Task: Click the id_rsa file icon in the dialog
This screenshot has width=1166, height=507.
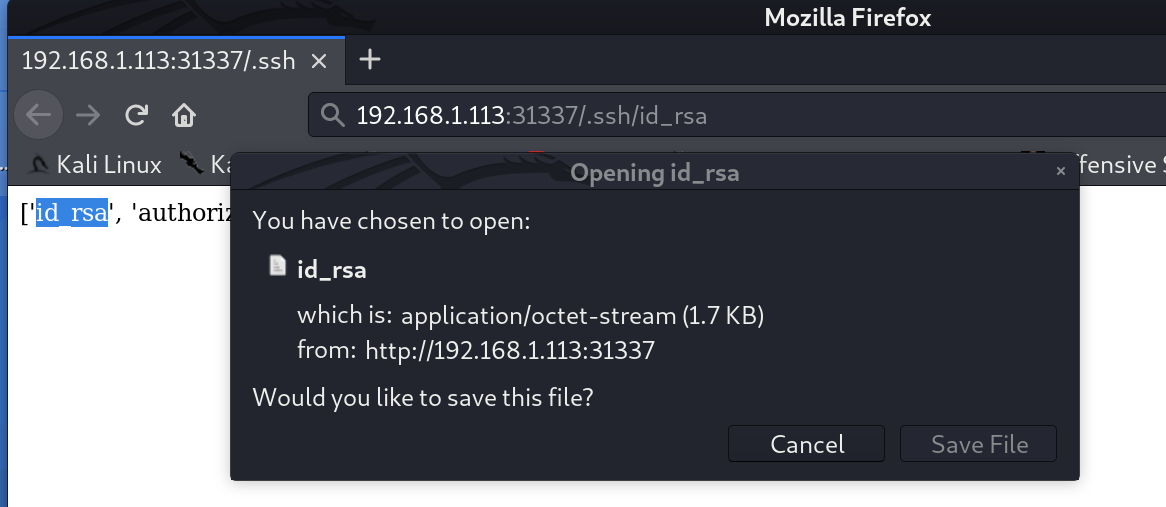Action: tap(278, 267)
